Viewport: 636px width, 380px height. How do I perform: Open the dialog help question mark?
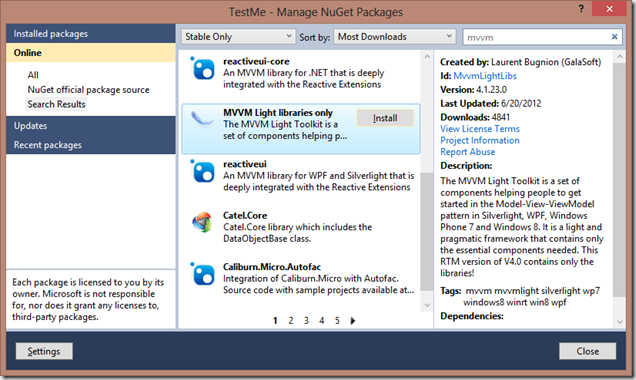pos(581,9)
